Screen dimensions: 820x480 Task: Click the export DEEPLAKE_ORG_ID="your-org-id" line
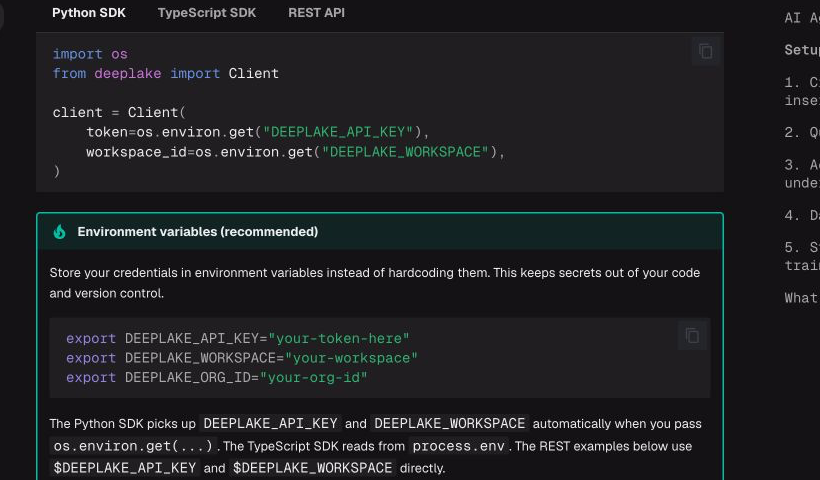[x=217, y=378]
